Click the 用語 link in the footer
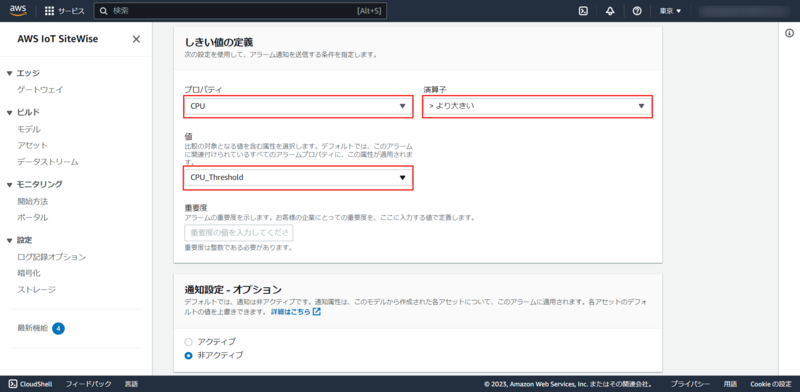 pyautogui.click(x=730, y=384)
